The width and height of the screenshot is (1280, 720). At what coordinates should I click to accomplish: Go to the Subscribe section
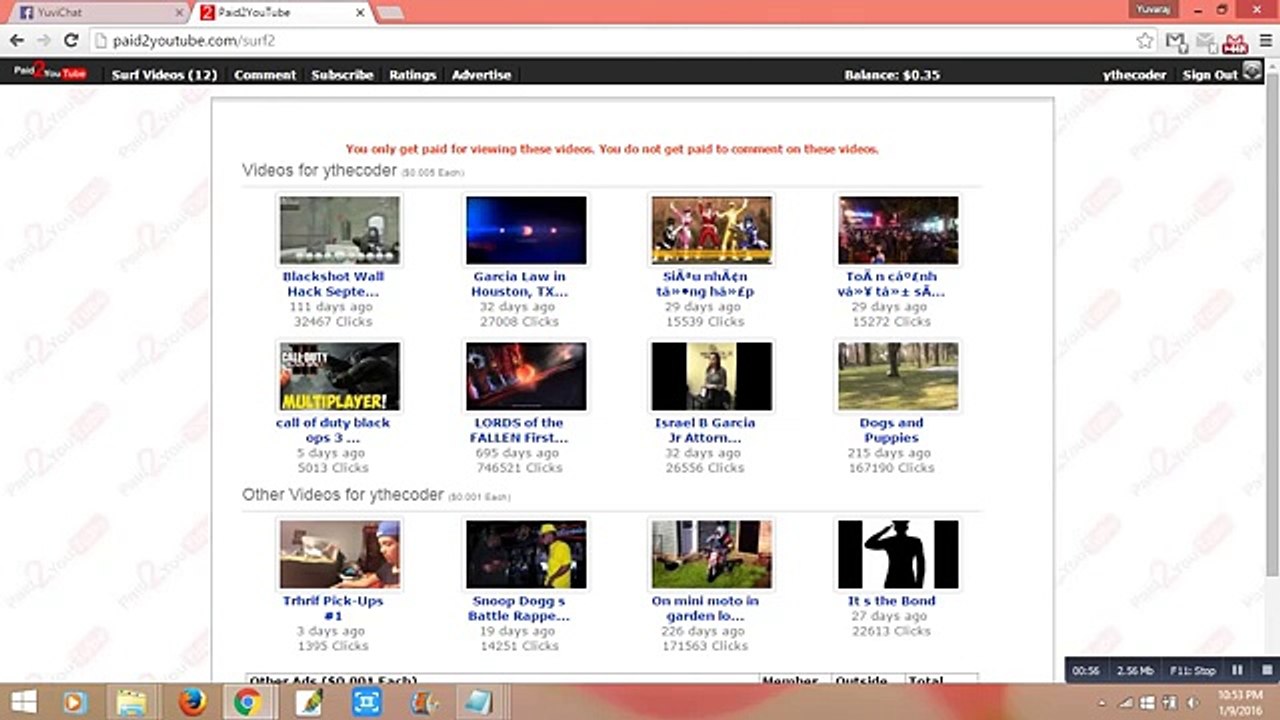point(342,75)
